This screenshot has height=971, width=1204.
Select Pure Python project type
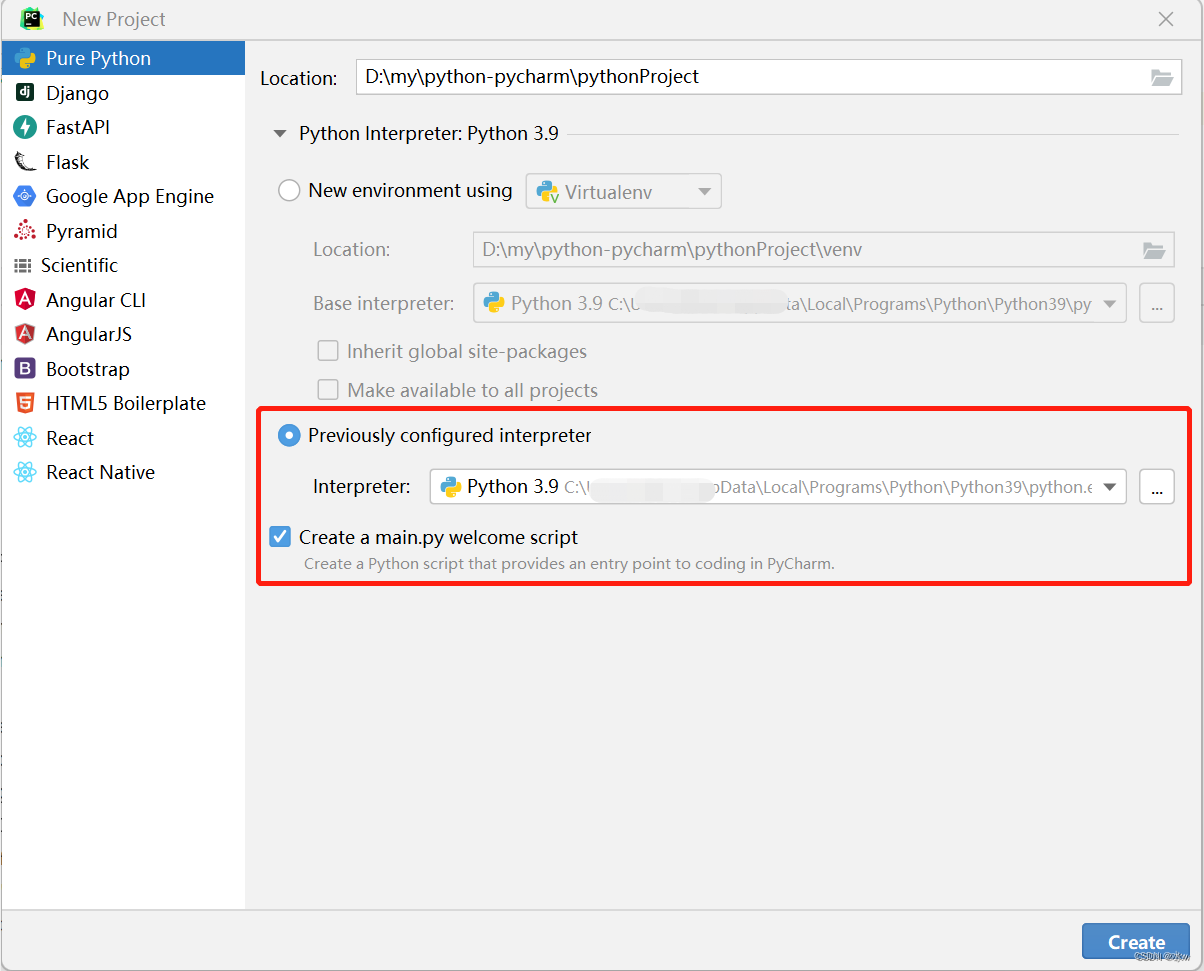click(x=123, y=58)
